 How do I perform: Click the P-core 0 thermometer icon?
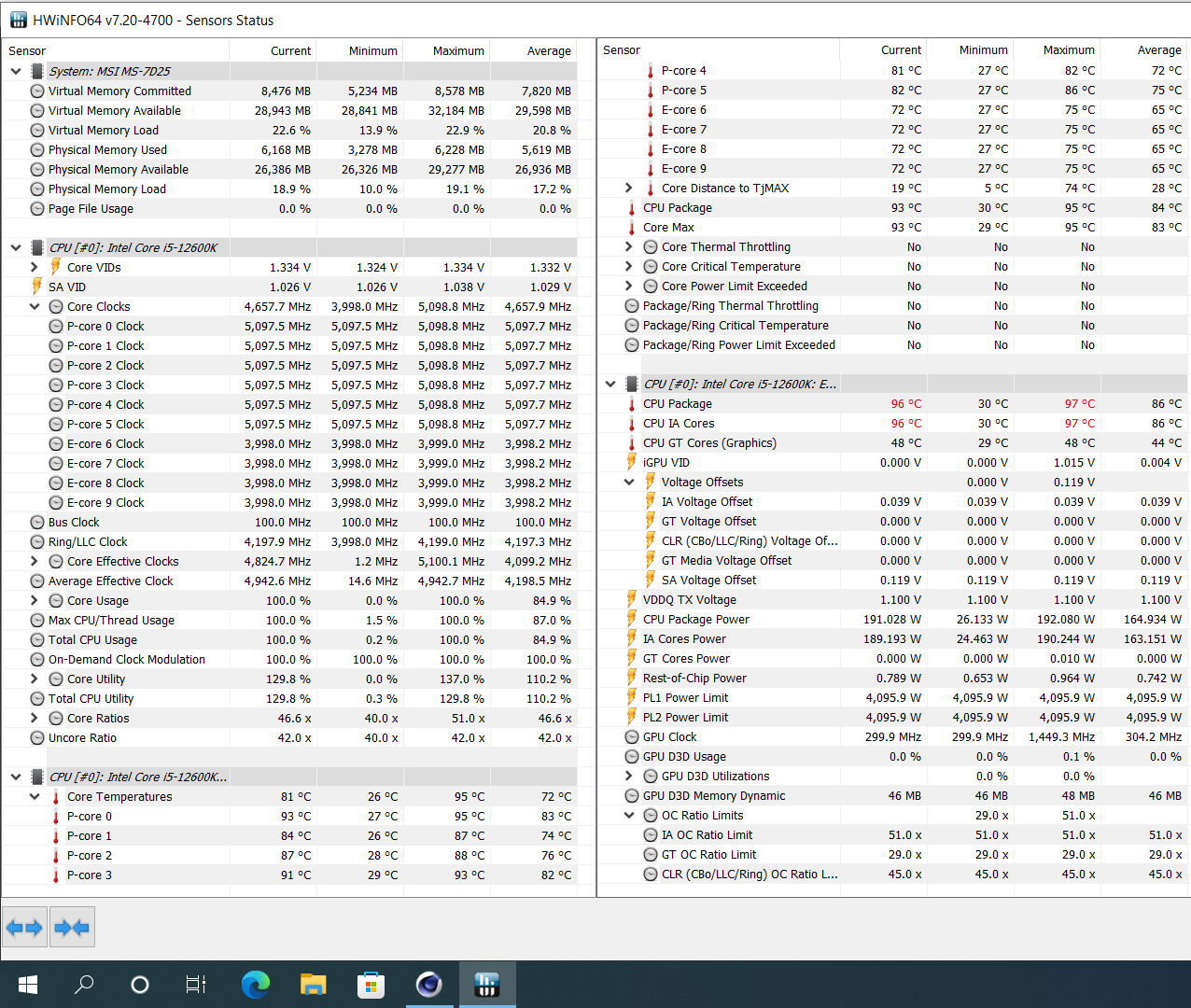[x=56, y=816]
